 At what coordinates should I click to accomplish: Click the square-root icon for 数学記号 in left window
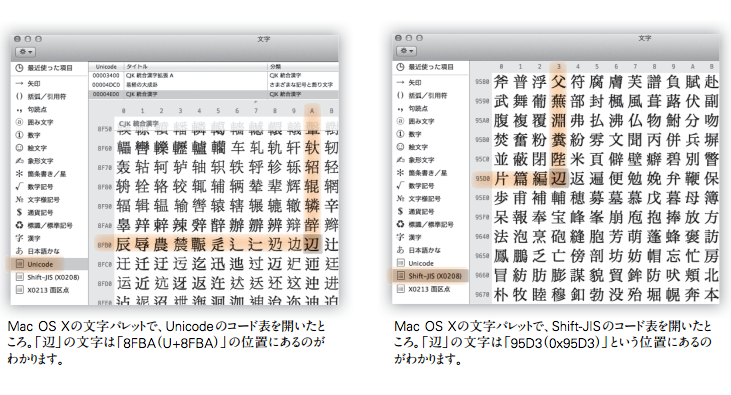19,187
